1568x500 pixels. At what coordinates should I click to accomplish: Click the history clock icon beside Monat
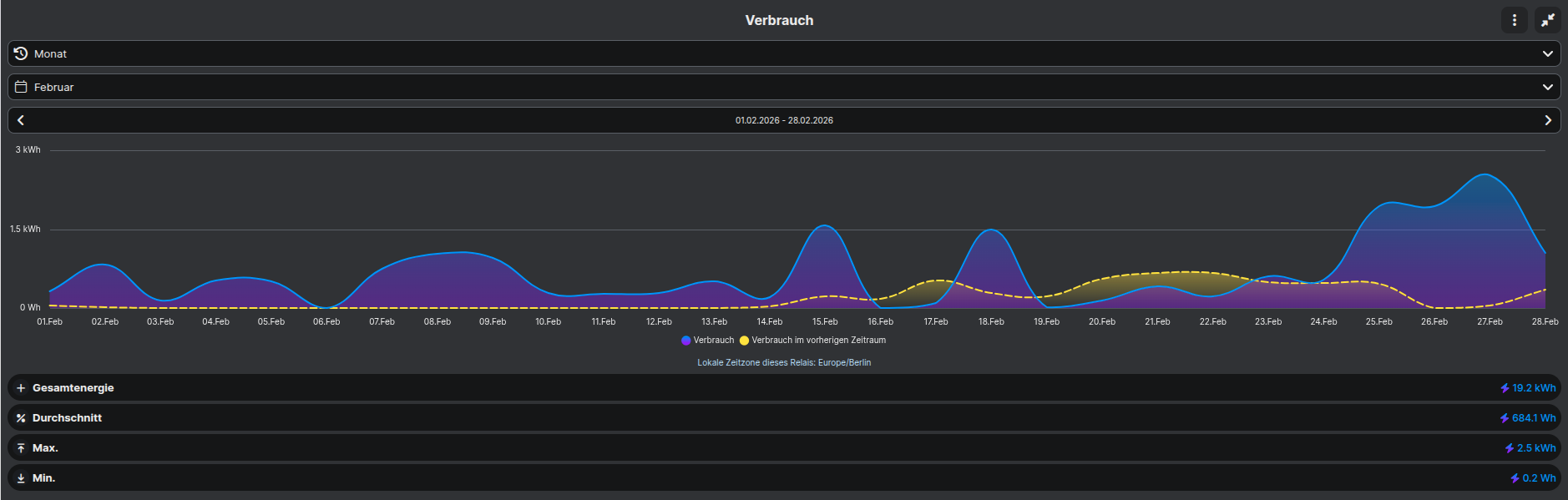(21, 53)
